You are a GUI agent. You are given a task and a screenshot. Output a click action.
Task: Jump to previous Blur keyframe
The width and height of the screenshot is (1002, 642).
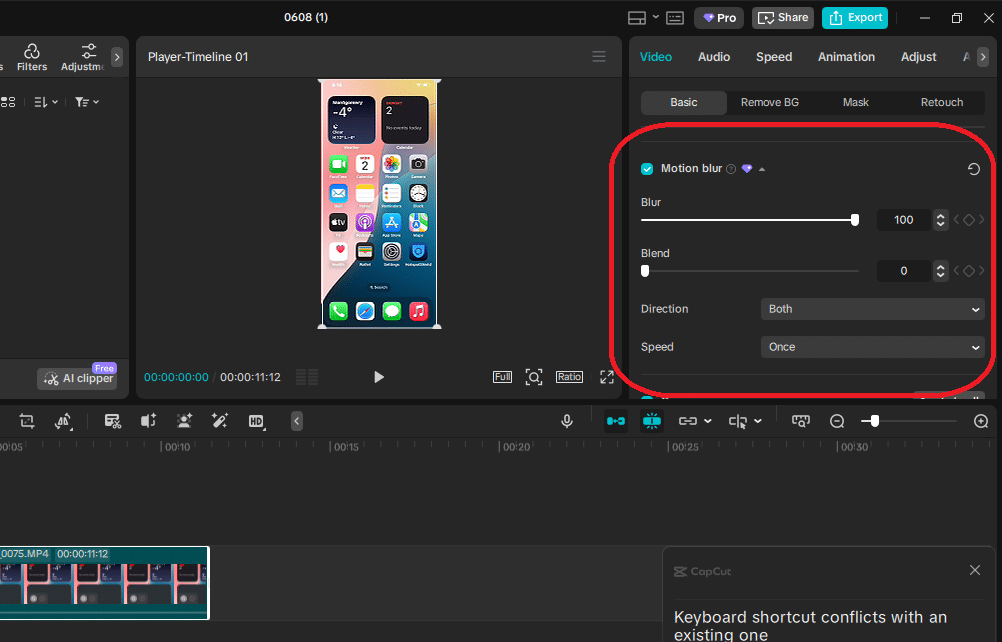click(x=957, y=220)
